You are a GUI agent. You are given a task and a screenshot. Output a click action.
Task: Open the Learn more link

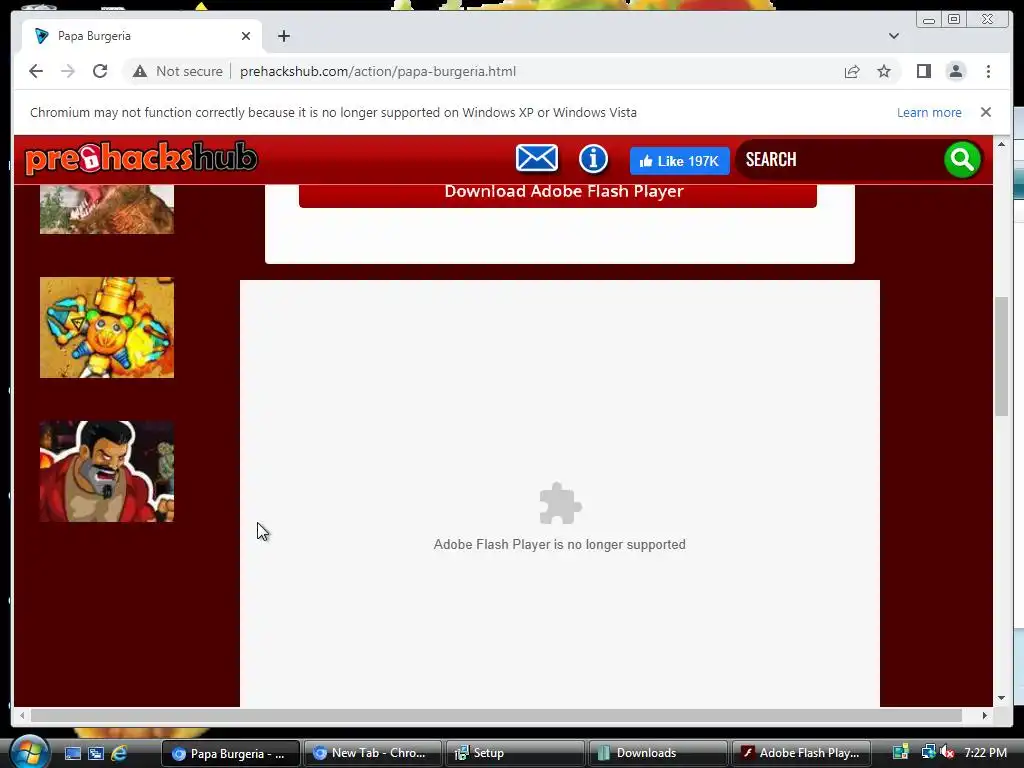click(929, 112)
